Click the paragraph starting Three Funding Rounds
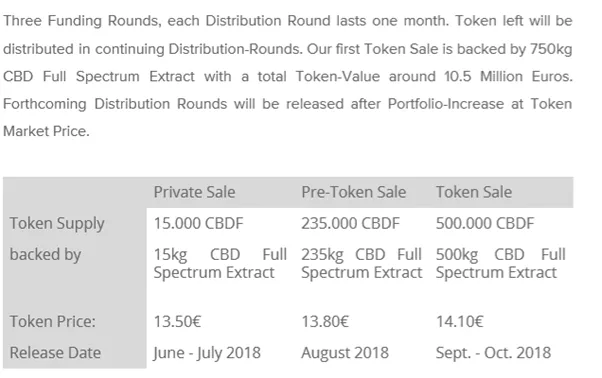Image resolution: width=602 pixels, height=378 pixels. coord(288,76)
